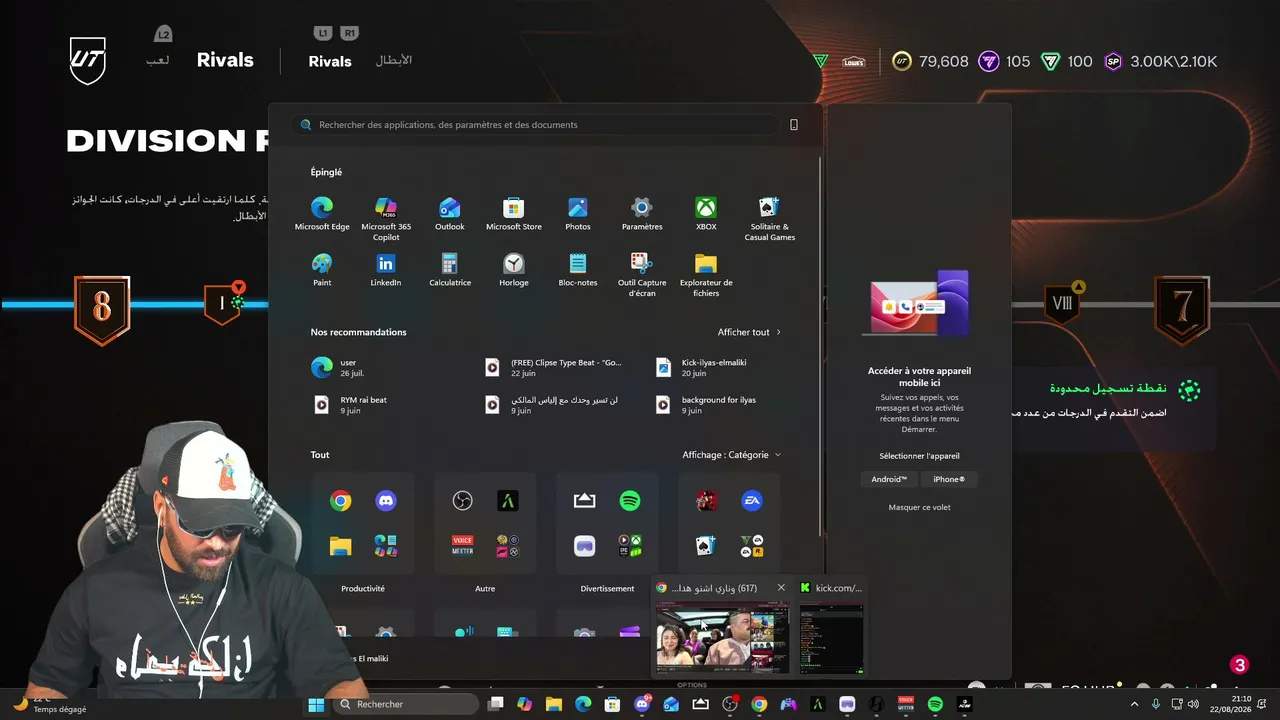The width and height of the screenshot is (1280, 720).
Task: Click the 79,608 coins balance
Action: pyautogui.click(x=931, y=62)
